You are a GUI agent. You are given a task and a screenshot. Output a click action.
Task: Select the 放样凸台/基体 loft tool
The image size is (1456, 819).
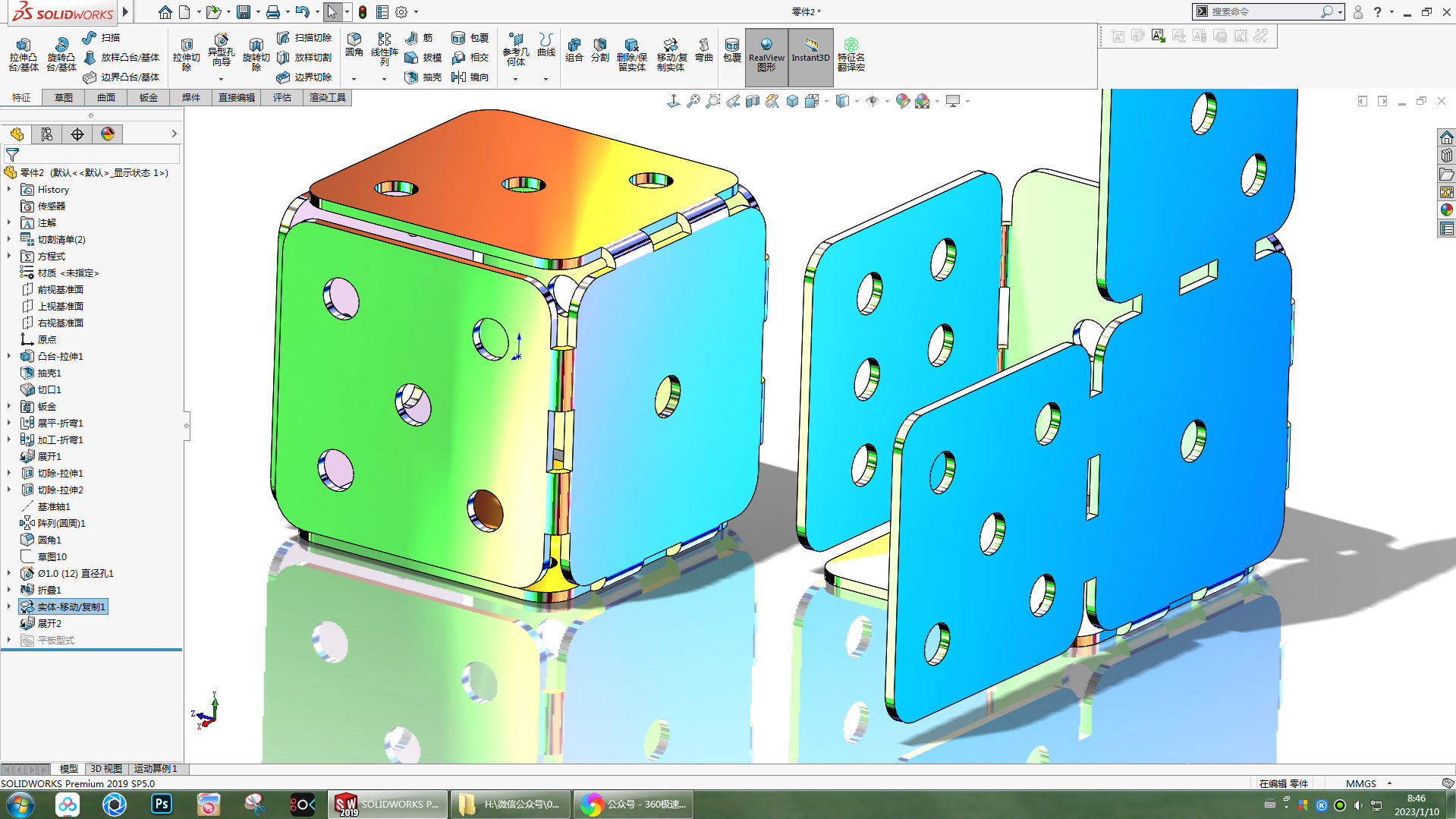pos(122,58)
